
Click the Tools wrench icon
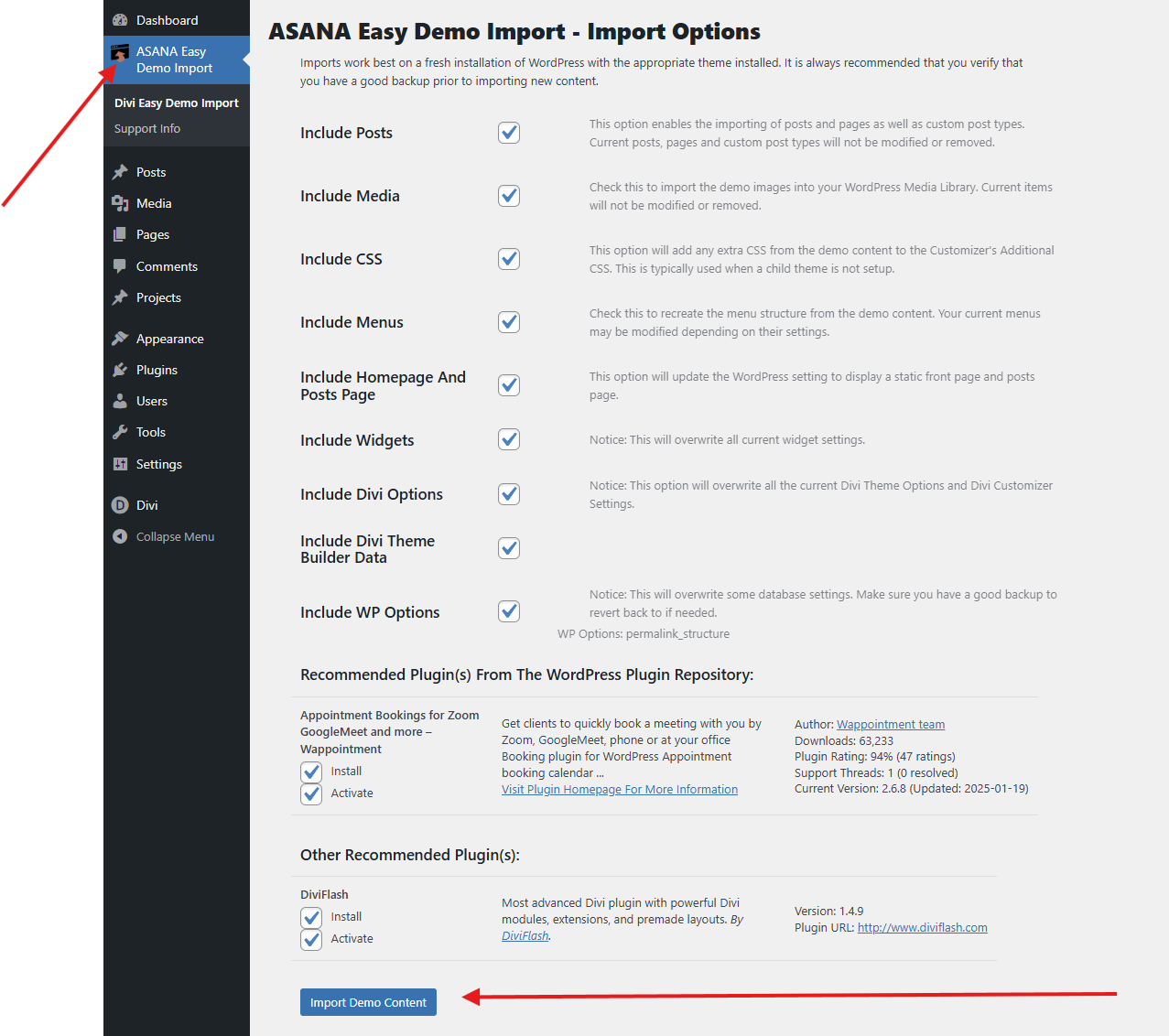[x=120, y=432]
